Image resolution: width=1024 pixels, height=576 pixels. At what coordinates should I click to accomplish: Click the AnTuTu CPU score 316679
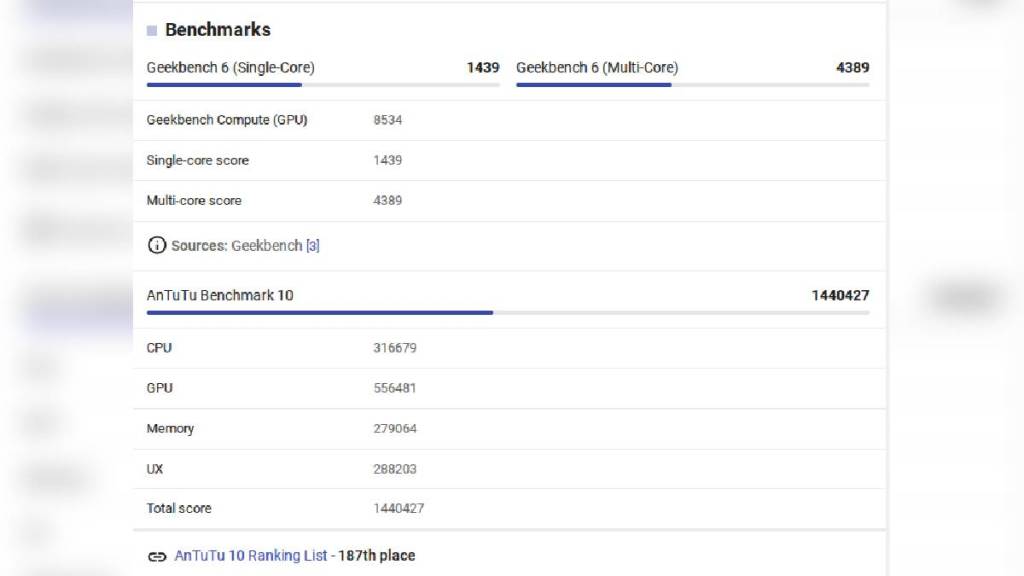(395, 348)
